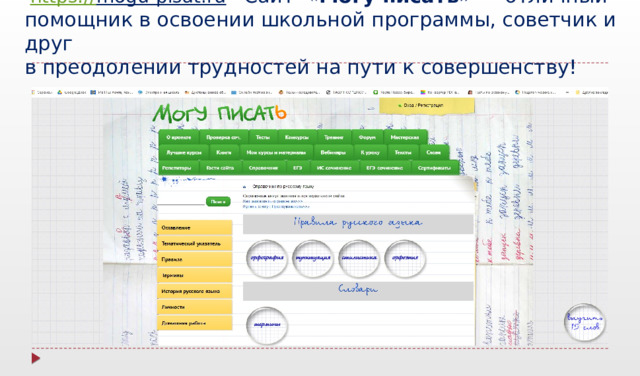Click the 'стилистика' round button
Screen dimensions: 640x376
tap(359, 258)
